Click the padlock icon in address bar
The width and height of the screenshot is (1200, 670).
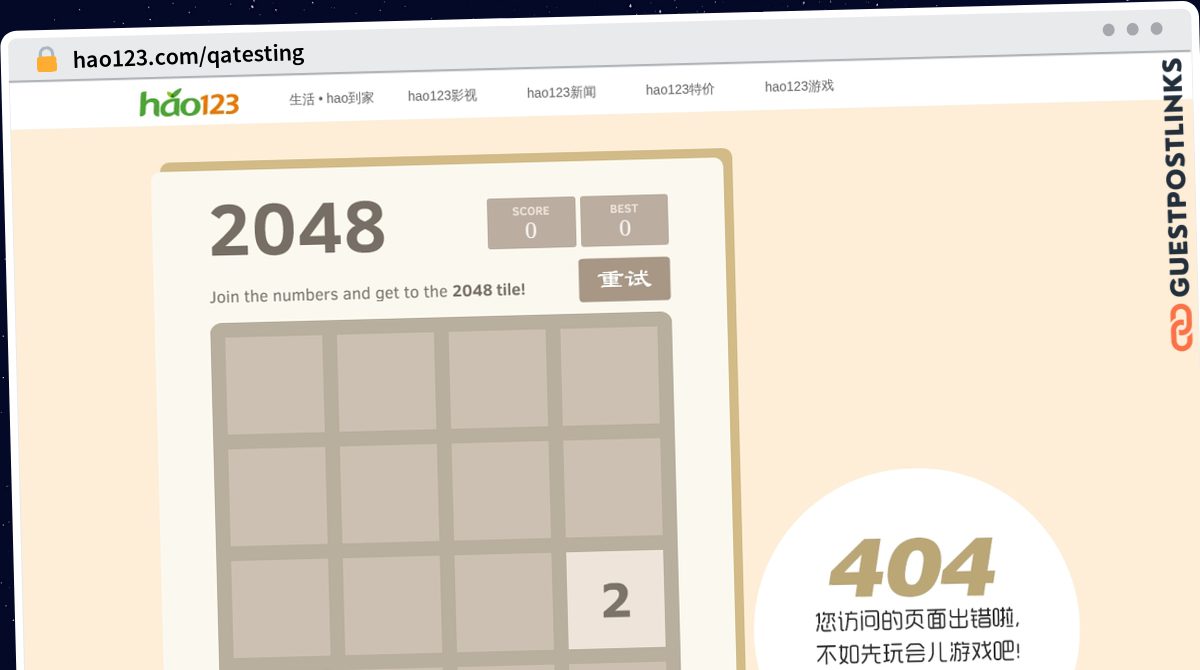47,60
